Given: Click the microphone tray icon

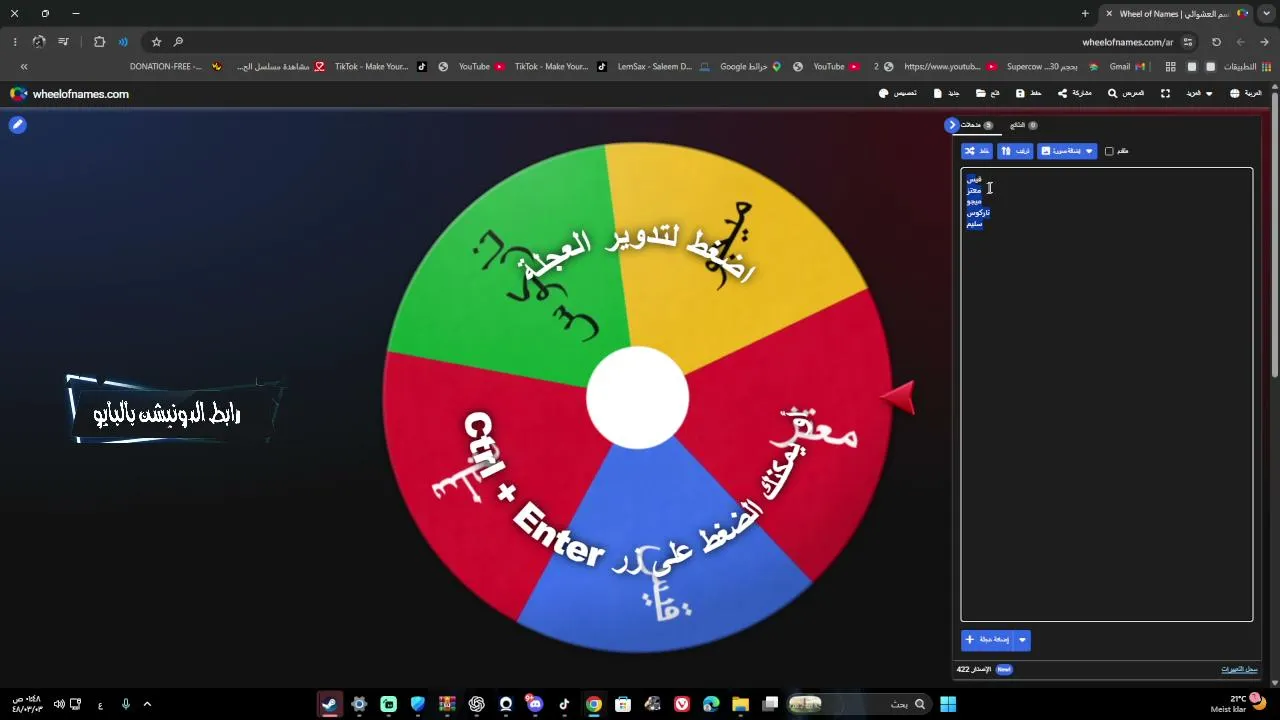Looking at the screenshot, I should point(125,704).
